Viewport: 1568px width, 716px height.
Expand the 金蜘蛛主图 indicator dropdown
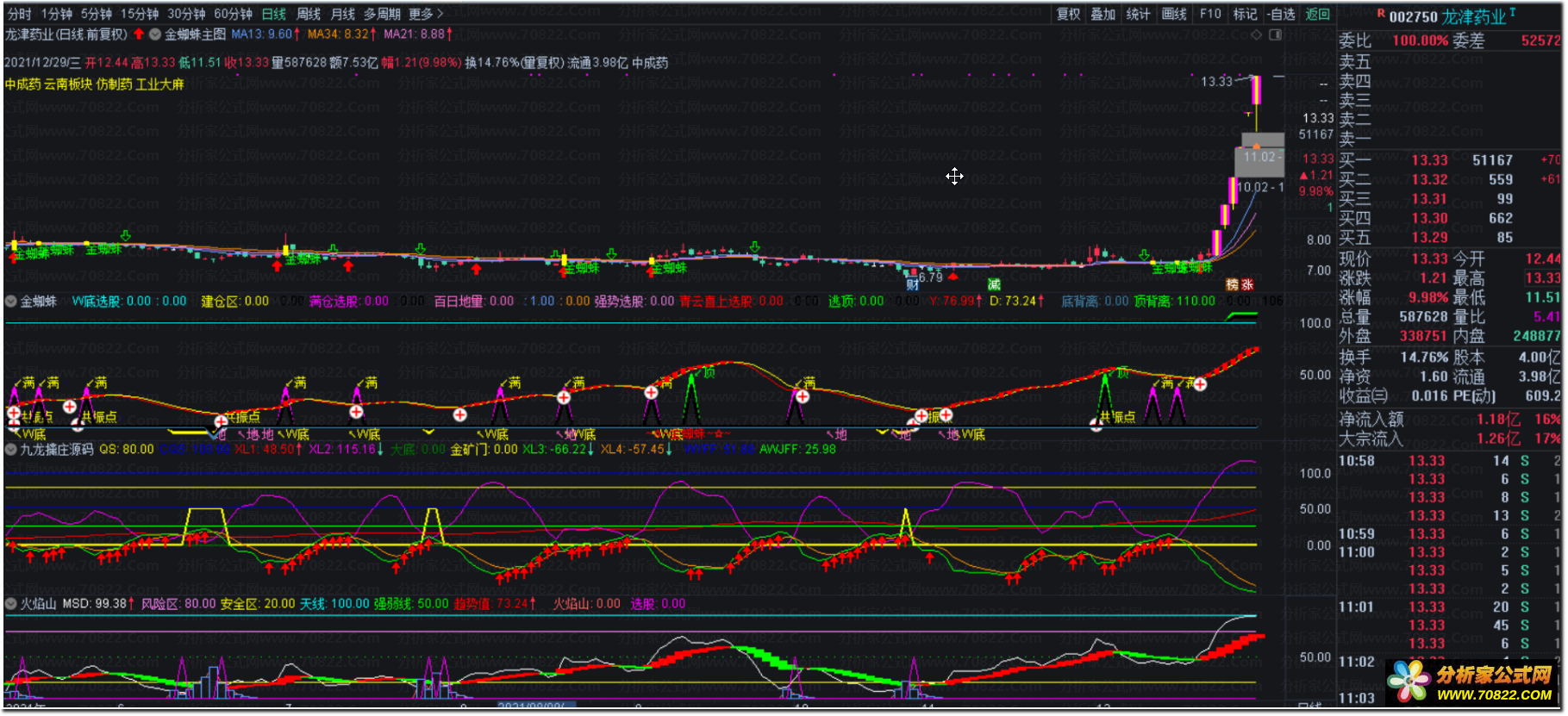click(x=155, y=34)
